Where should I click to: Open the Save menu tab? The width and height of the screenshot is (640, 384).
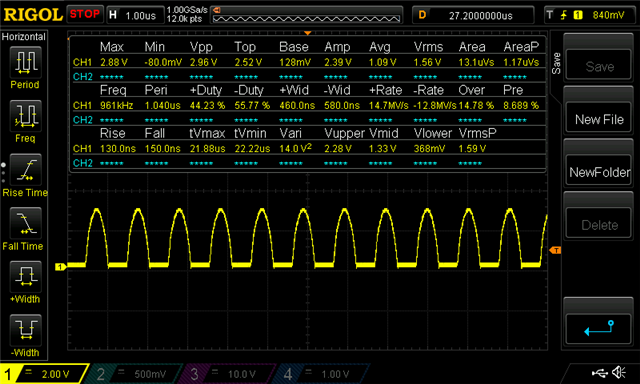tap(556, 64)
